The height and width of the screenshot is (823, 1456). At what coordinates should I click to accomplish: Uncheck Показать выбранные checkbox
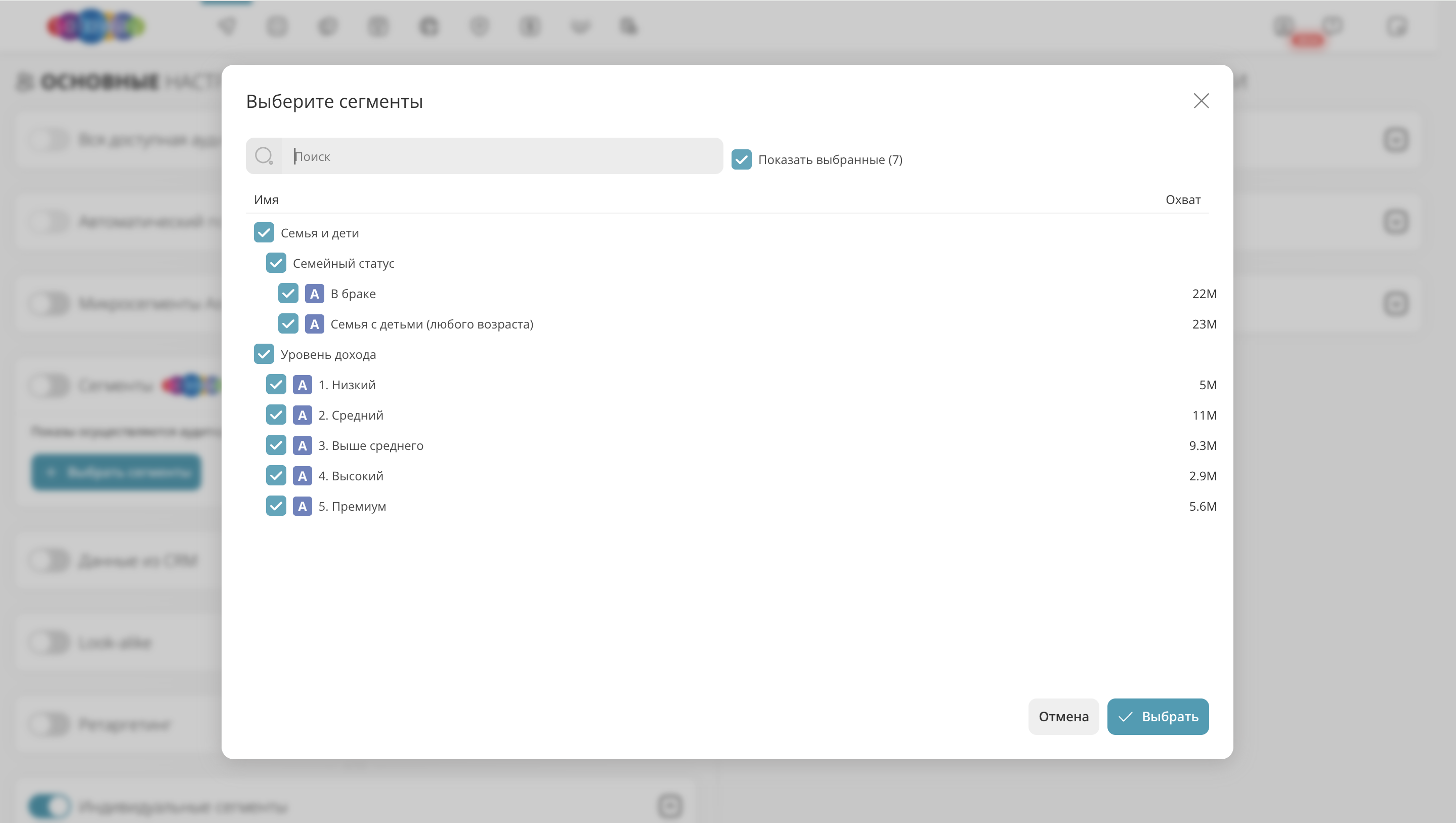741,159
